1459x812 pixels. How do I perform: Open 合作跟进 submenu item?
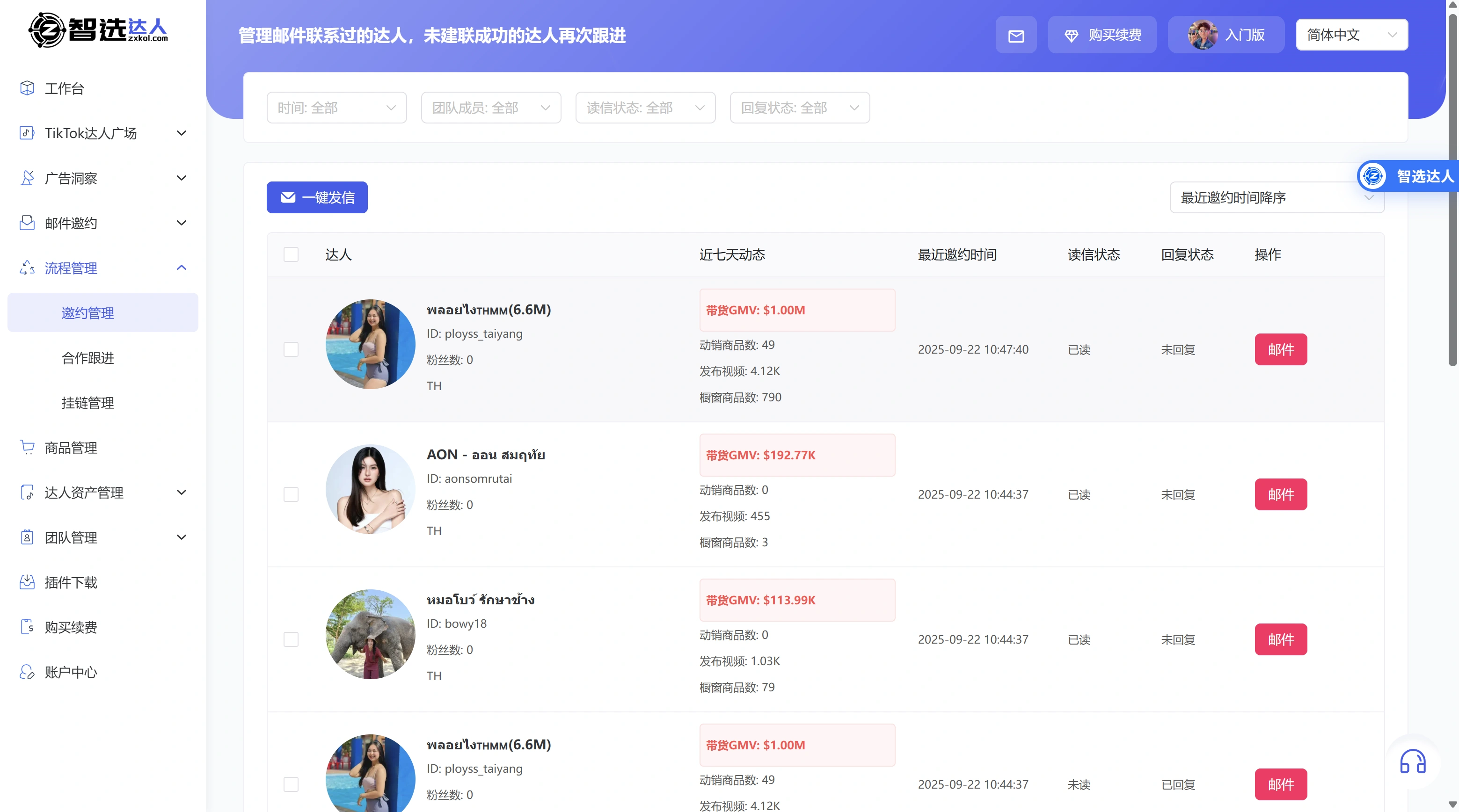tap(88, 358)
